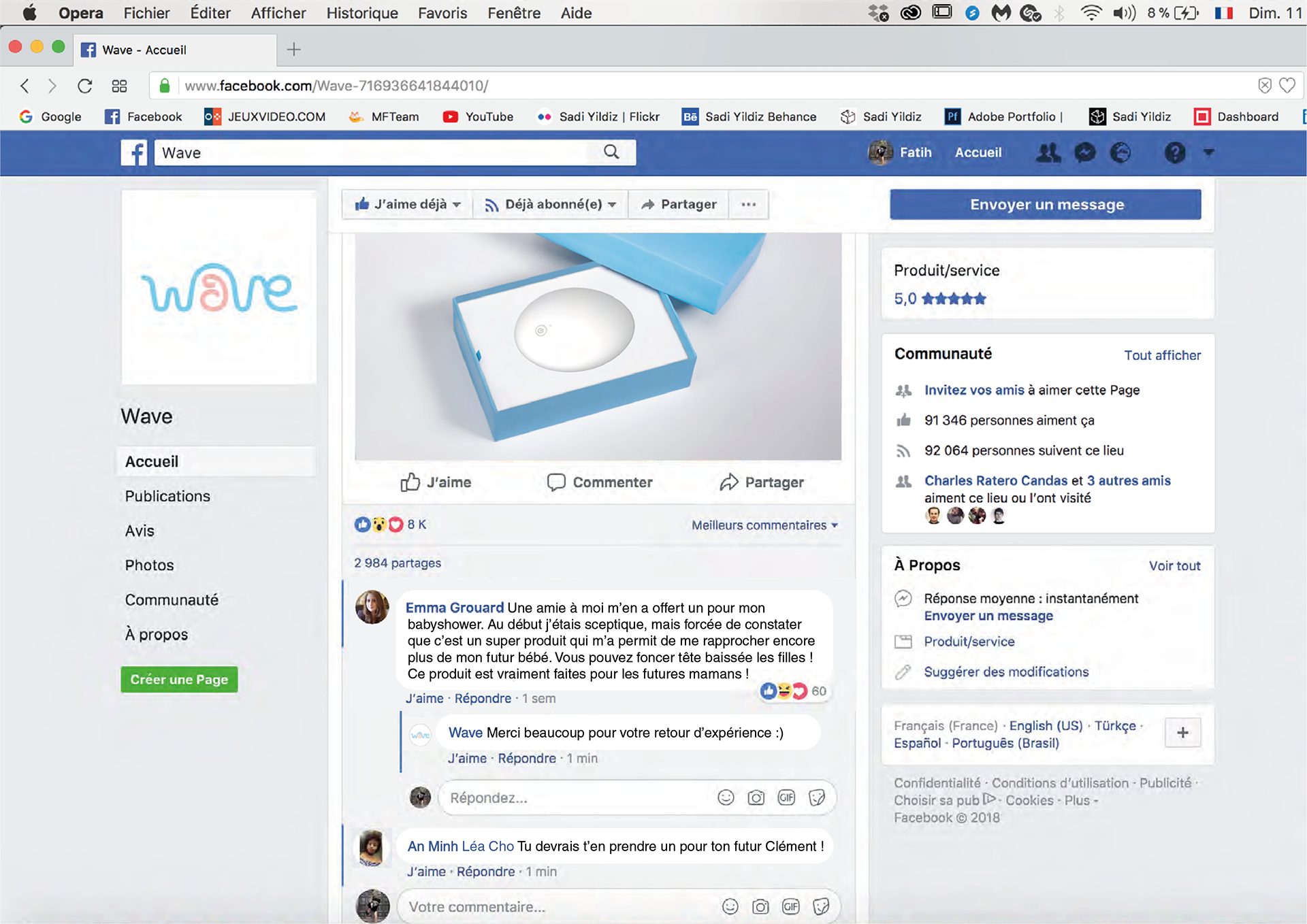The width and height of the screenshot is (1307, 924).
Task: Open Messenger icon in header
Action: [1084, 152]
